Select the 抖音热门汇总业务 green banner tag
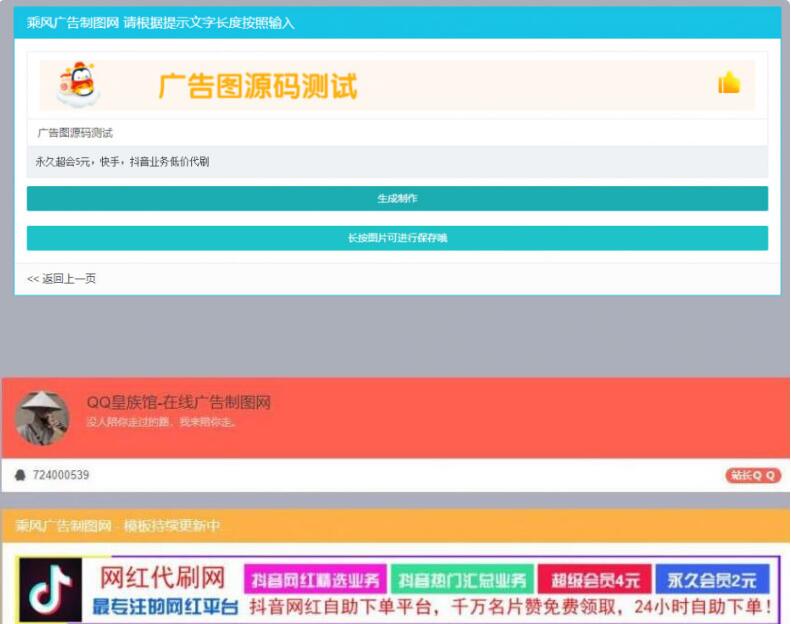Screen dimensions: 791x624 pos(461,580)
